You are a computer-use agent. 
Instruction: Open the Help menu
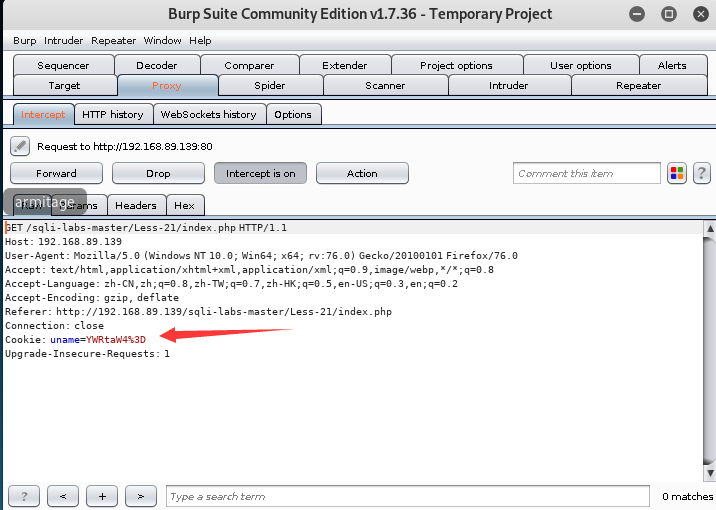[x=200, y=41]
